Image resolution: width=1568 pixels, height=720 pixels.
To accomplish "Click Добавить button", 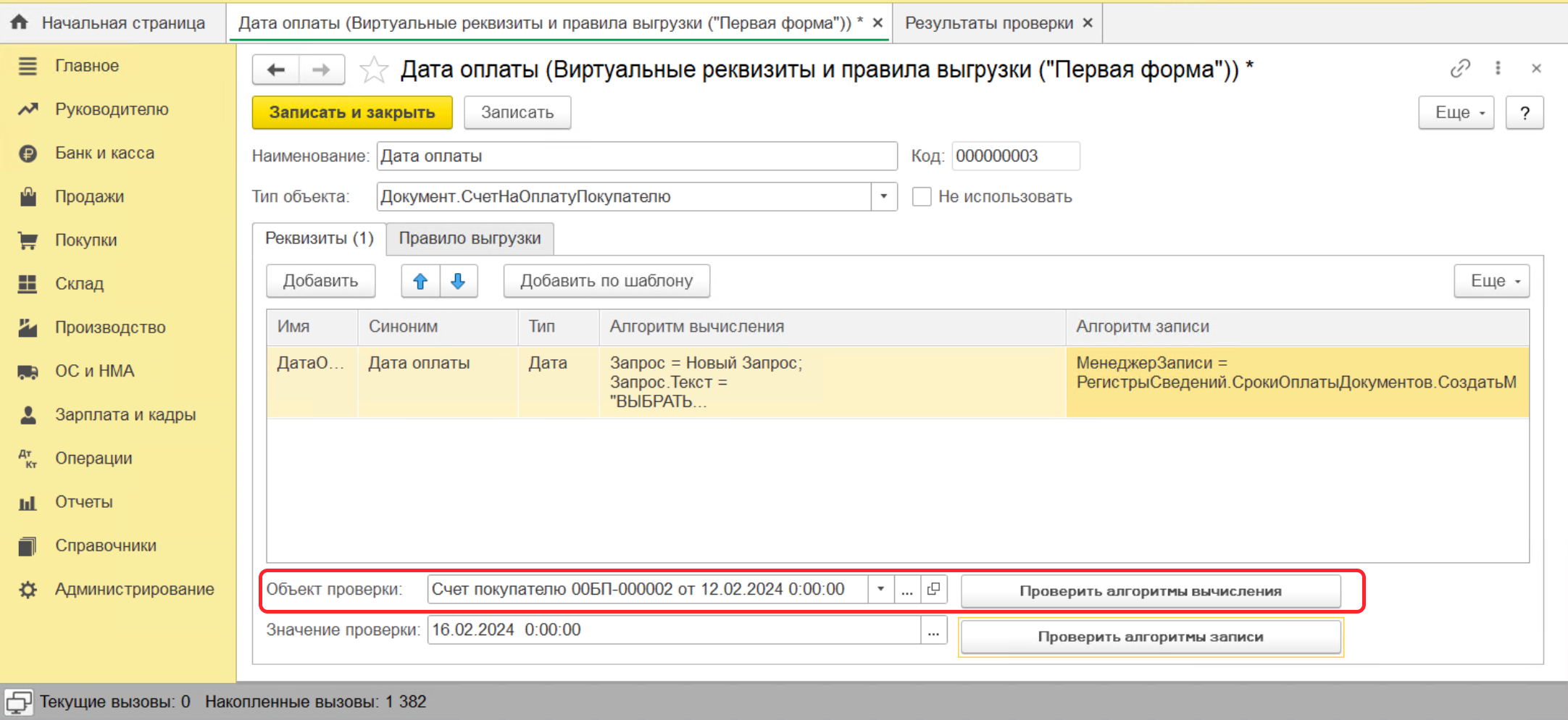I will pos(320,281).
